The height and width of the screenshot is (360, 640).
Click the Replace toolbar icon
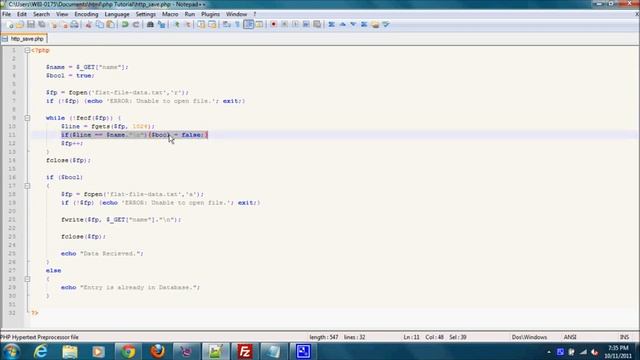[162, 24]
